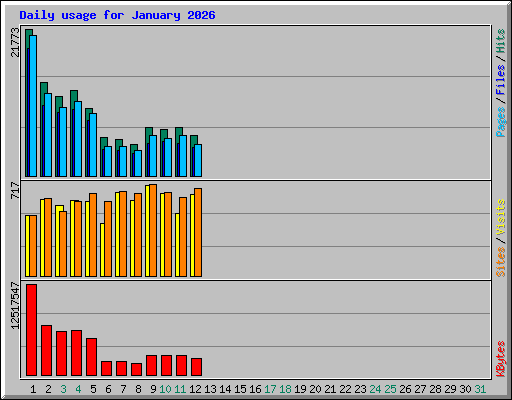Click the day 27 x-axis label
512x400 pixels.
[420, 389]
